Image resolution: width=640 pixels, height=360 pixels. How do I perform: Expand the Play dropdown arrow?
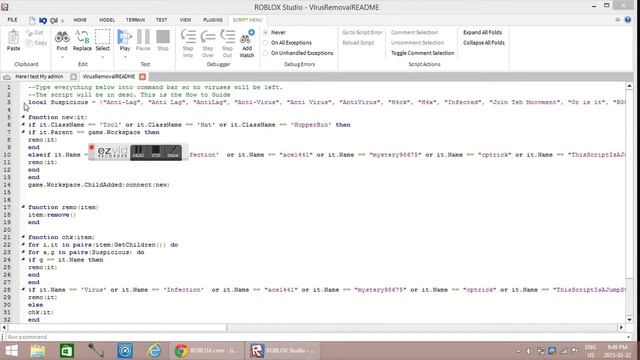(125, 57)
